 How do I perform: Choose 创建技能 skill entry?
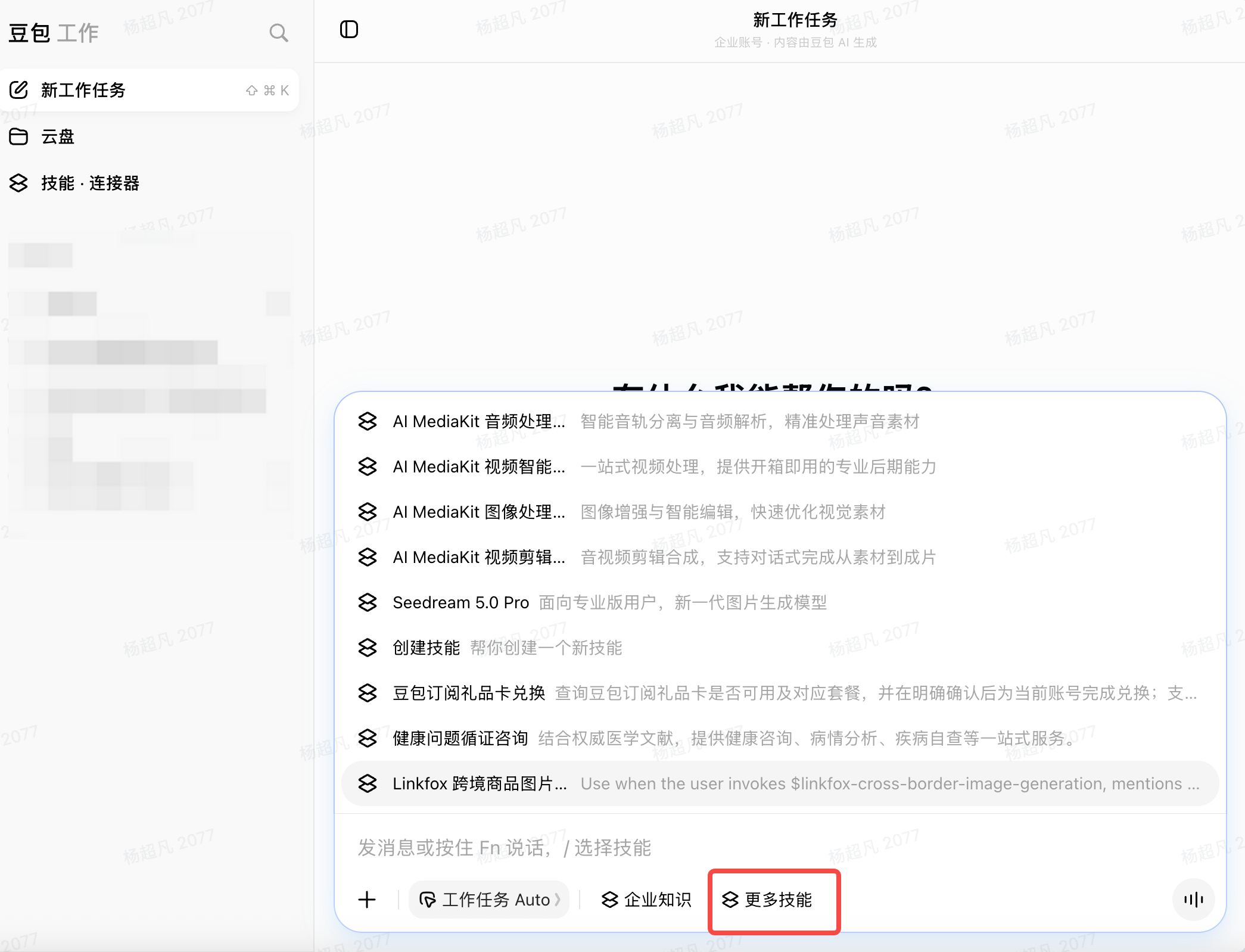pyautogui.click(x=780, y=648)
